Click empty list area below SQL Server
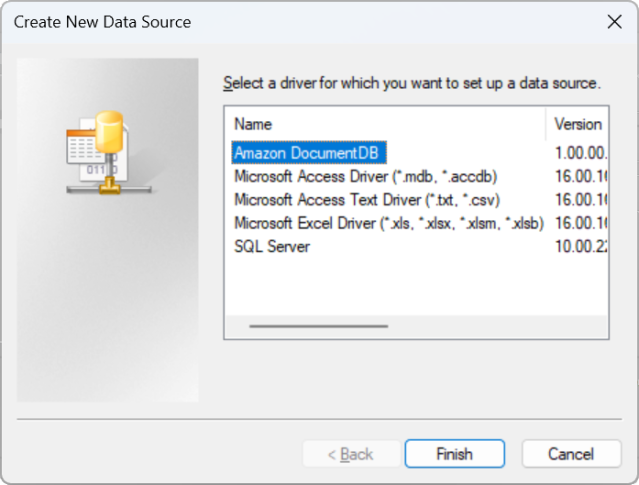 400,285
